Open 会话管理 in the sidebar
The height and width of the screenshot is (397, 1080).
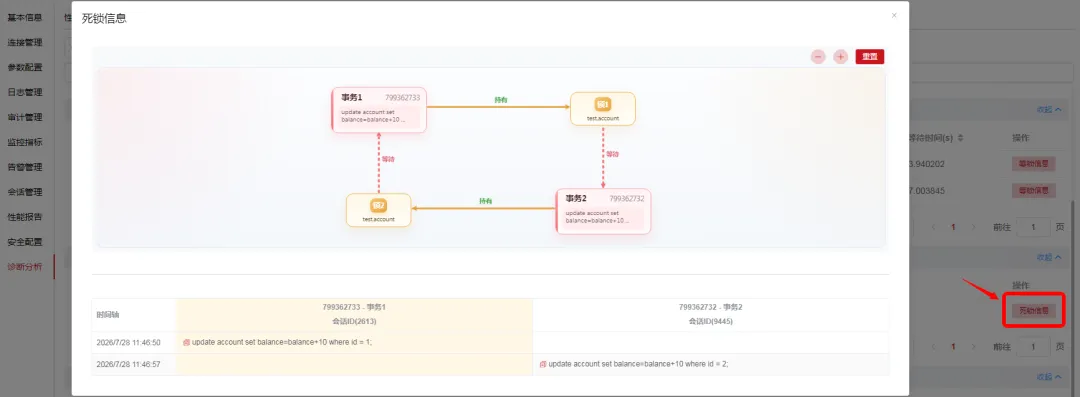coord(25,192)
